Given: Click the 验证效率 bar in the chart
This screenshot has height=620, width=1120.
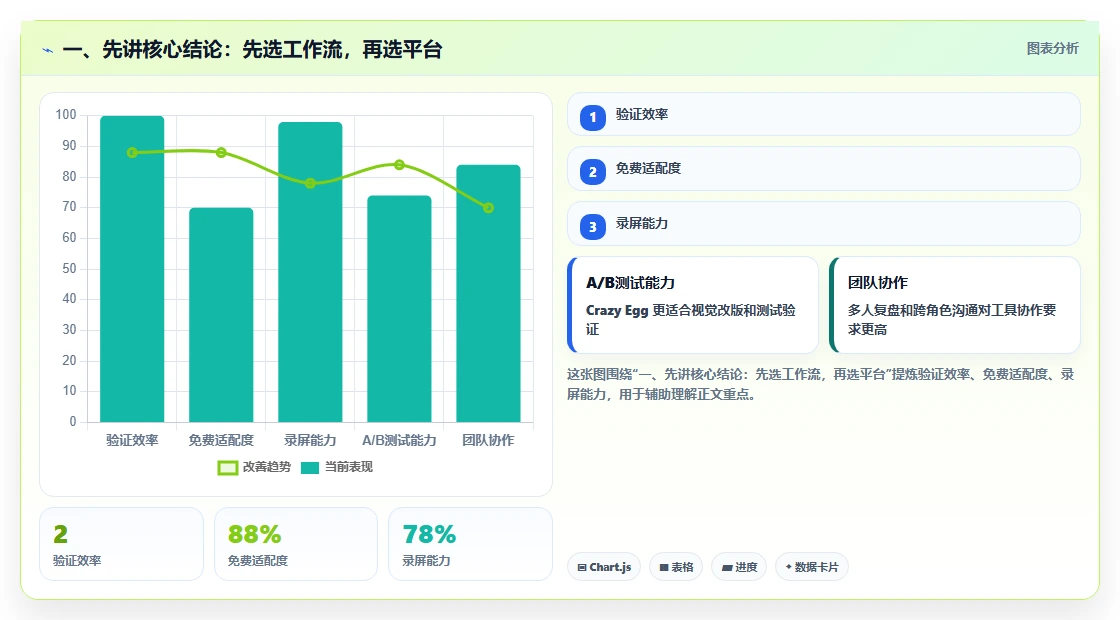Looking at the screenshot, I should (132, 269).
